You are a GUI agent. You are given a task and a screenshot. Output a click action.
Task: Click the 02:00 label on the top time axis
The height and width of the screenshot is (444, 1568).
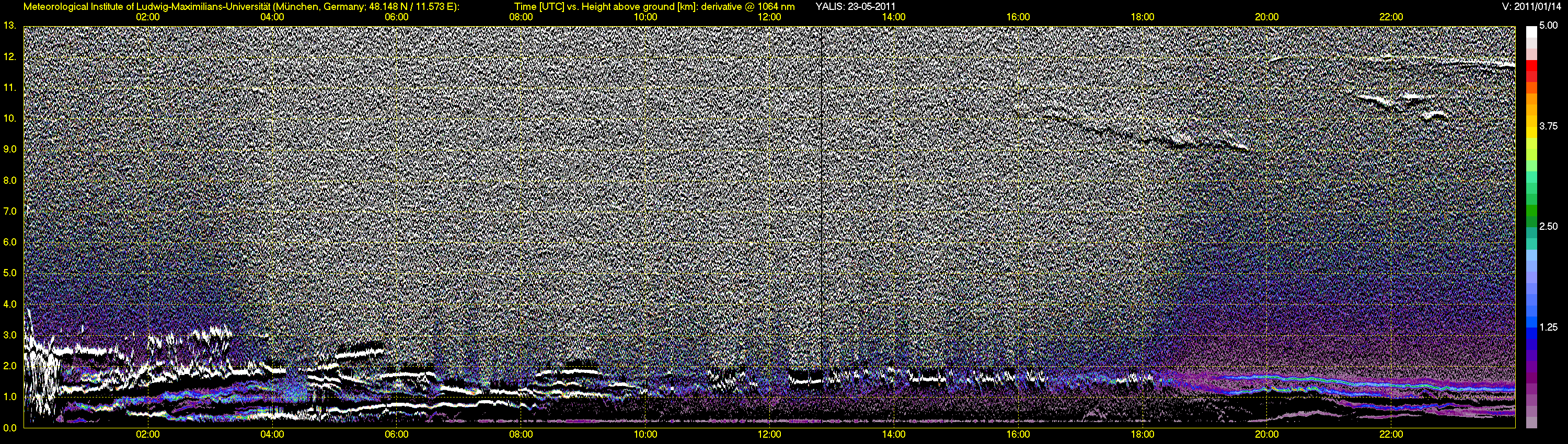[x=148, y=17]
